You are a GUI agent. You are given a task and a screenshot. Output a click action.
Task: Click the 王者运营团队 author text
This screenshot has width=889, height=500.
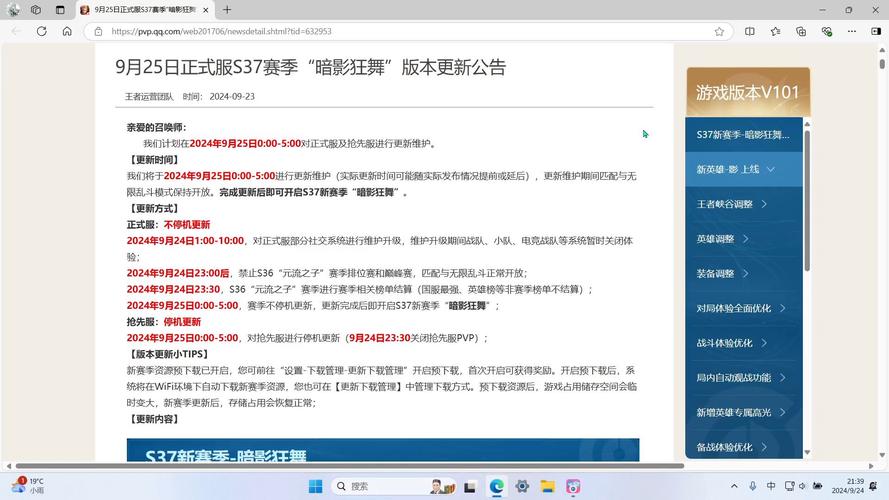(x=149, y=96)
